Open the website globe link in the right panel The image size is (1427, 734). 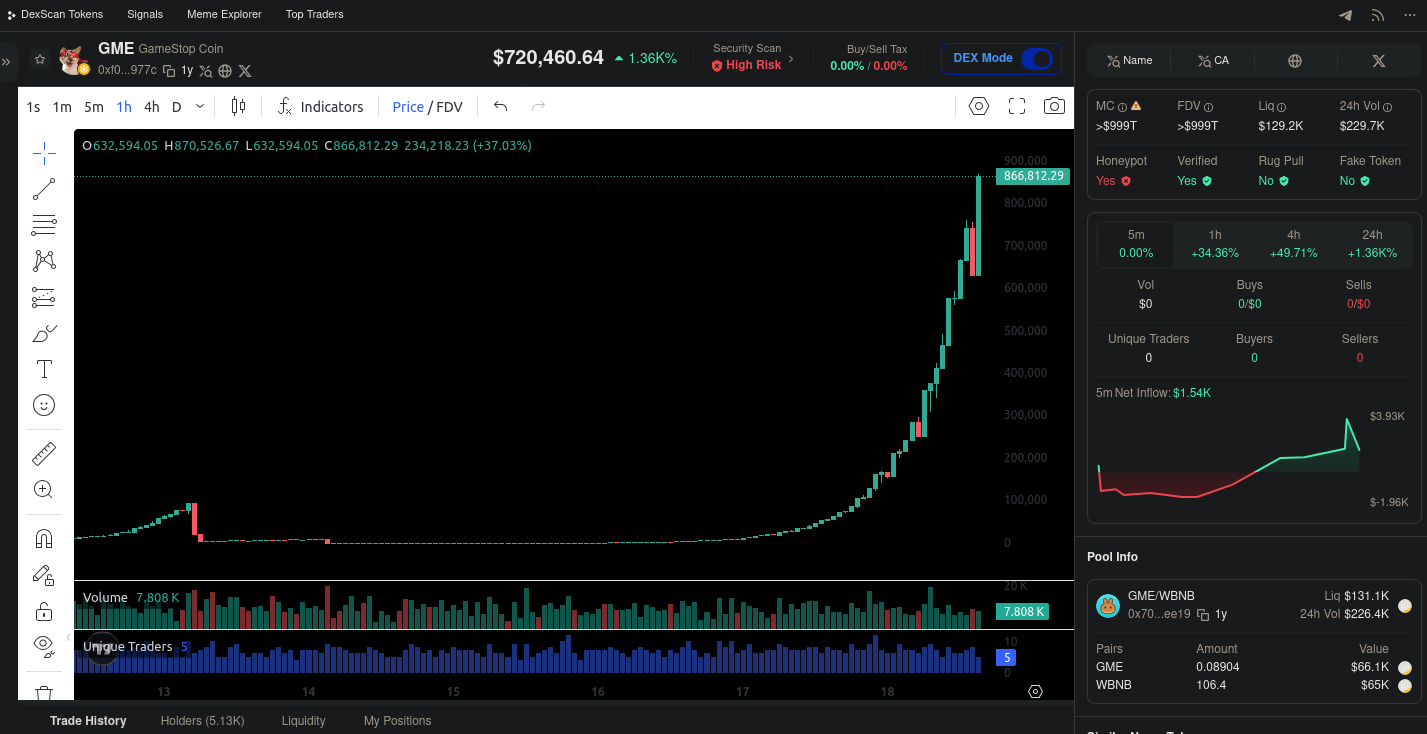pos(1295,61)
